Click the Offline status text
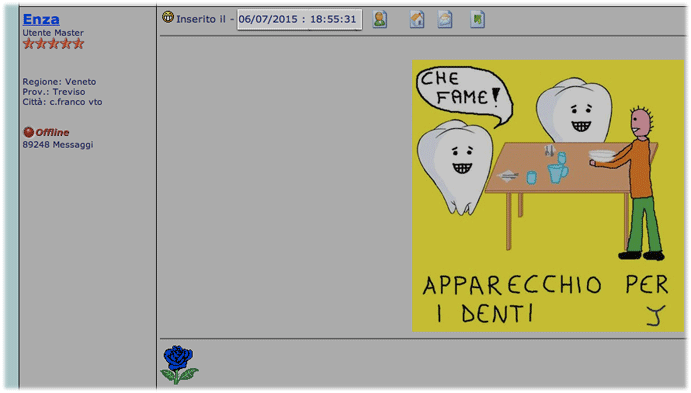 click(52, 132)
